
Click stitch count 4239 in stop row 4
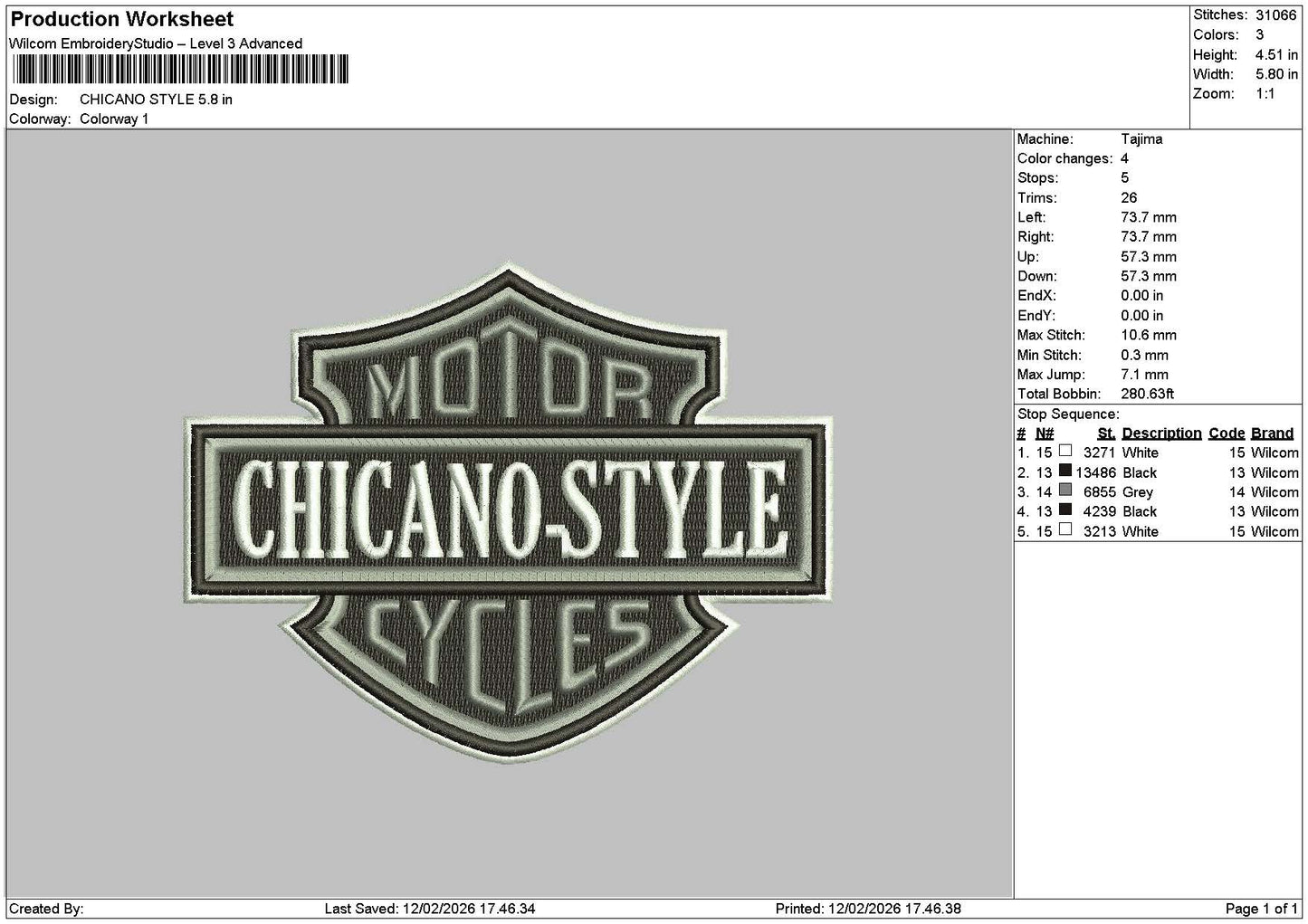click(1099, 511)
